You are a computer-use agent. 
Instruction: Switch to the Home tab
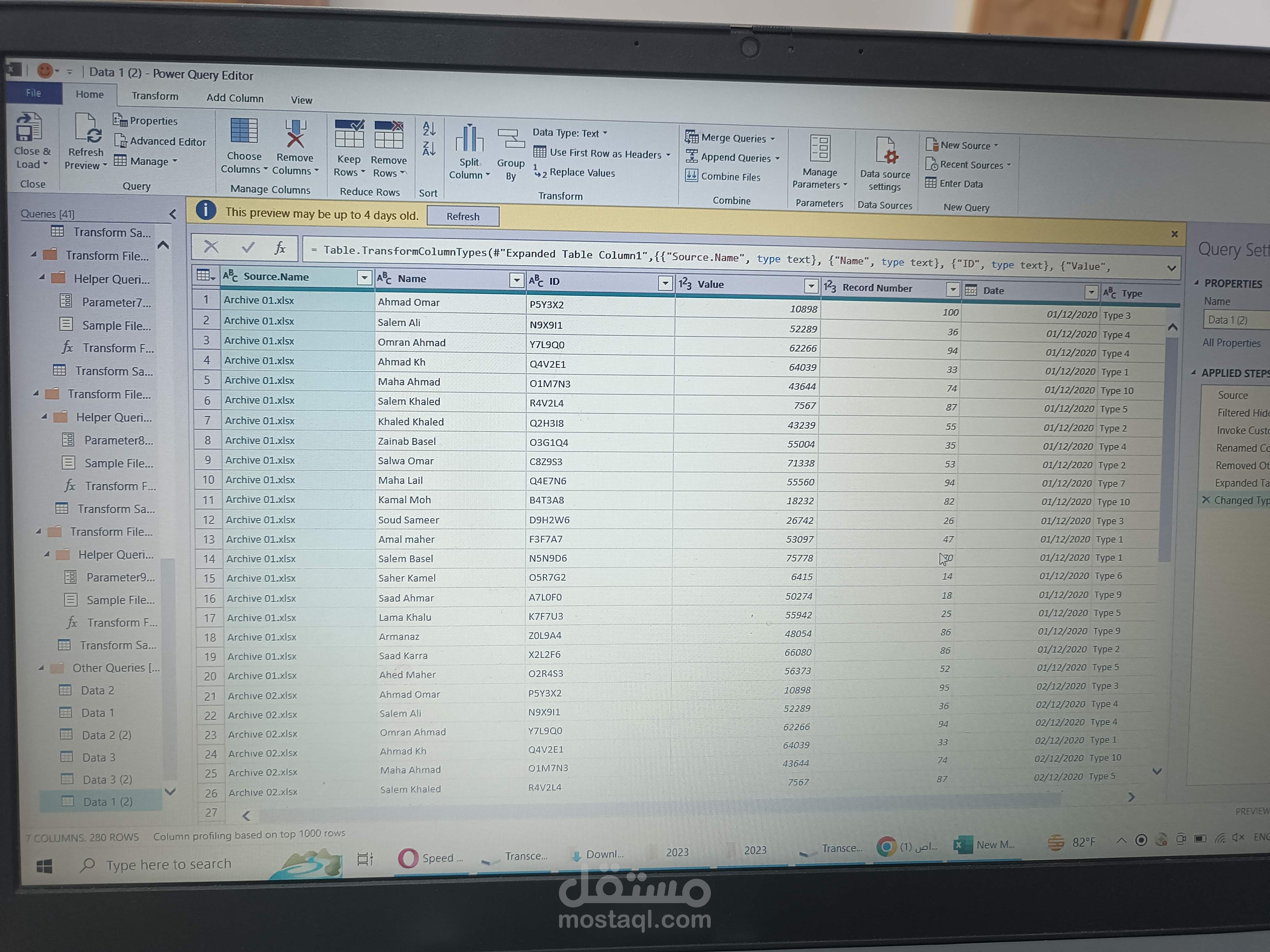[90, 94]
